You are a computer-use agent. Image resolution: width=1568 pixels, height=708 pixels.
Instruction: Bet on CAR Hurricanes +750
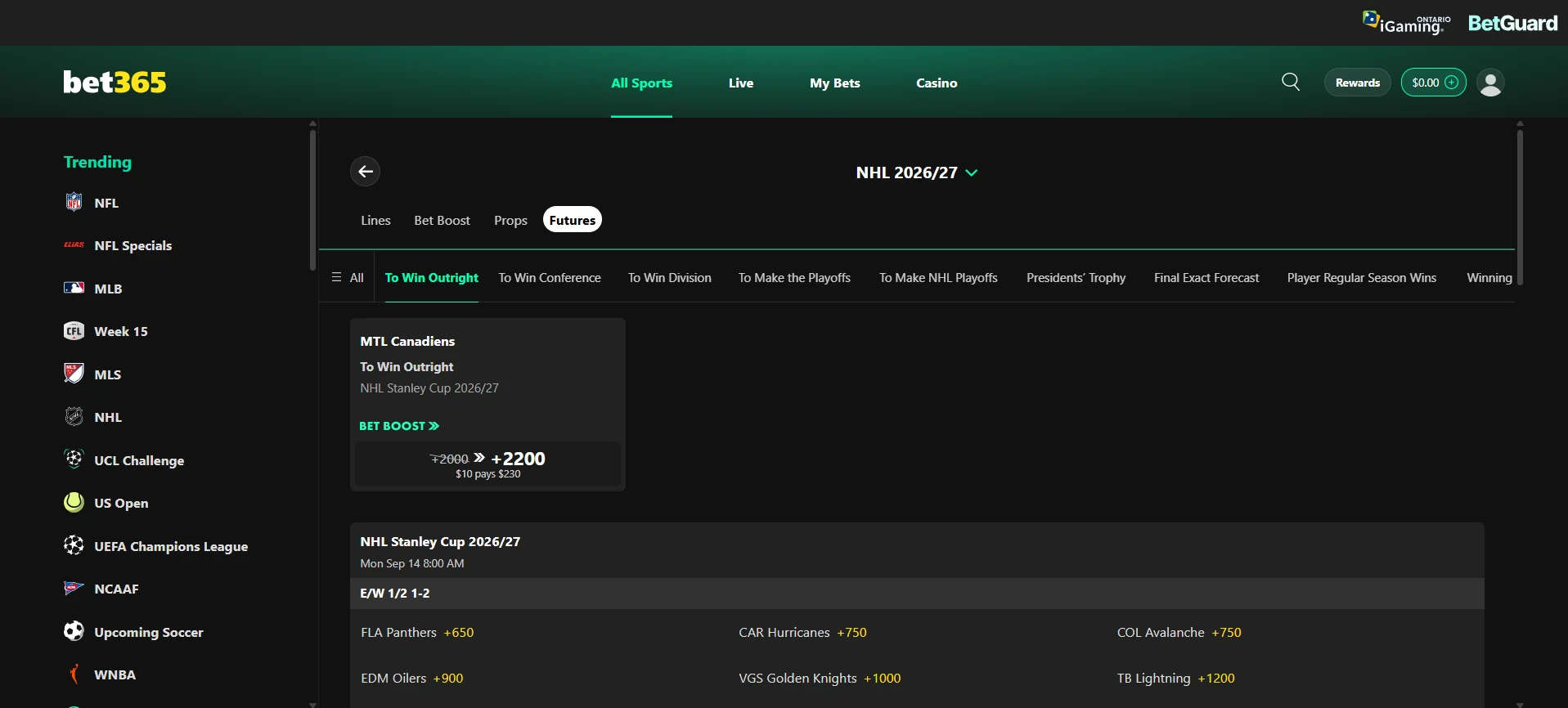tap(802, 632)
